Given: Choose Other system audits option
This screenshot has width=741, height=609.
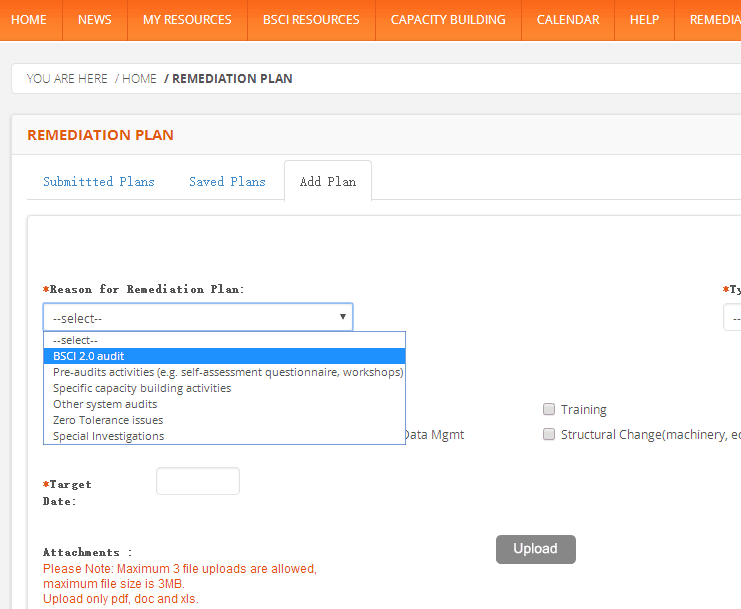Looking at the screenshot, I should pyautogui.click(x=224, y=404).
